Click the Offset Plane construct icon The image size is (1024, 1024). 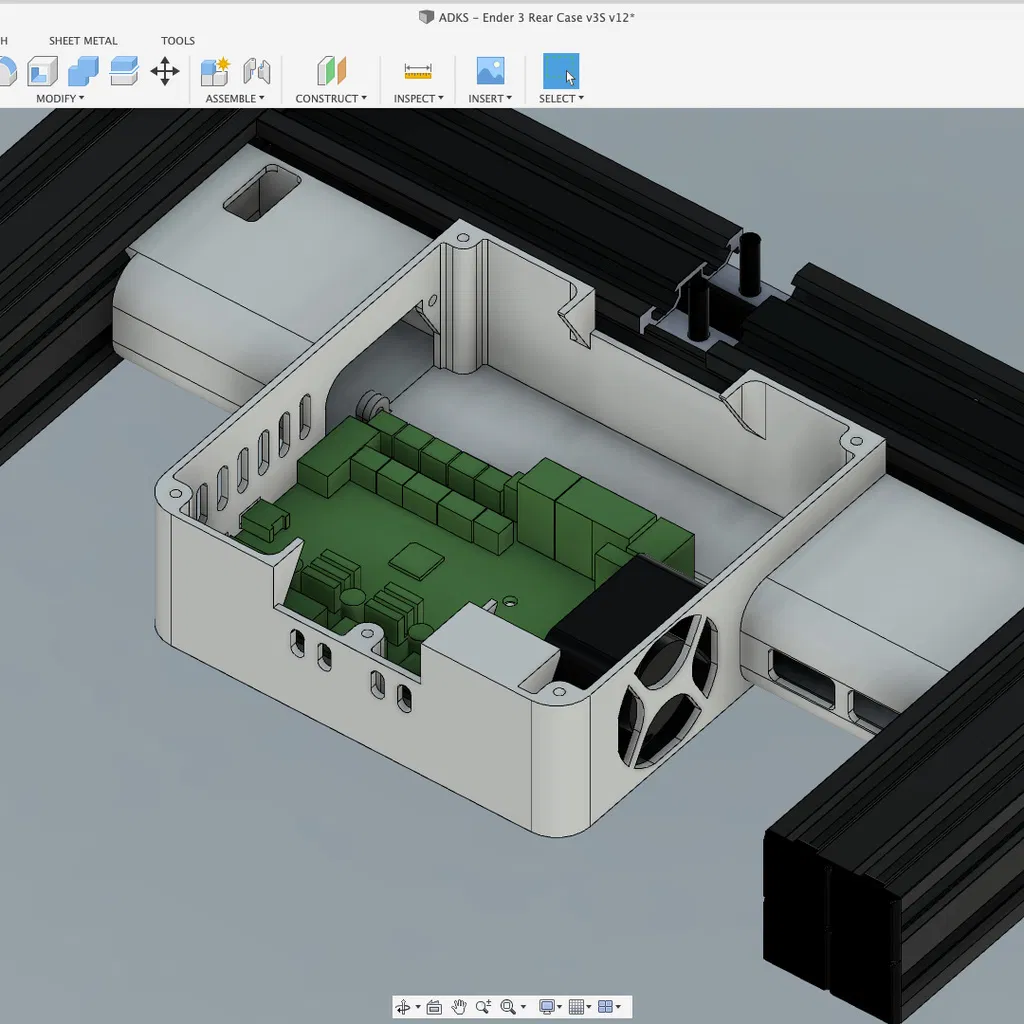(x=331, y=71)
